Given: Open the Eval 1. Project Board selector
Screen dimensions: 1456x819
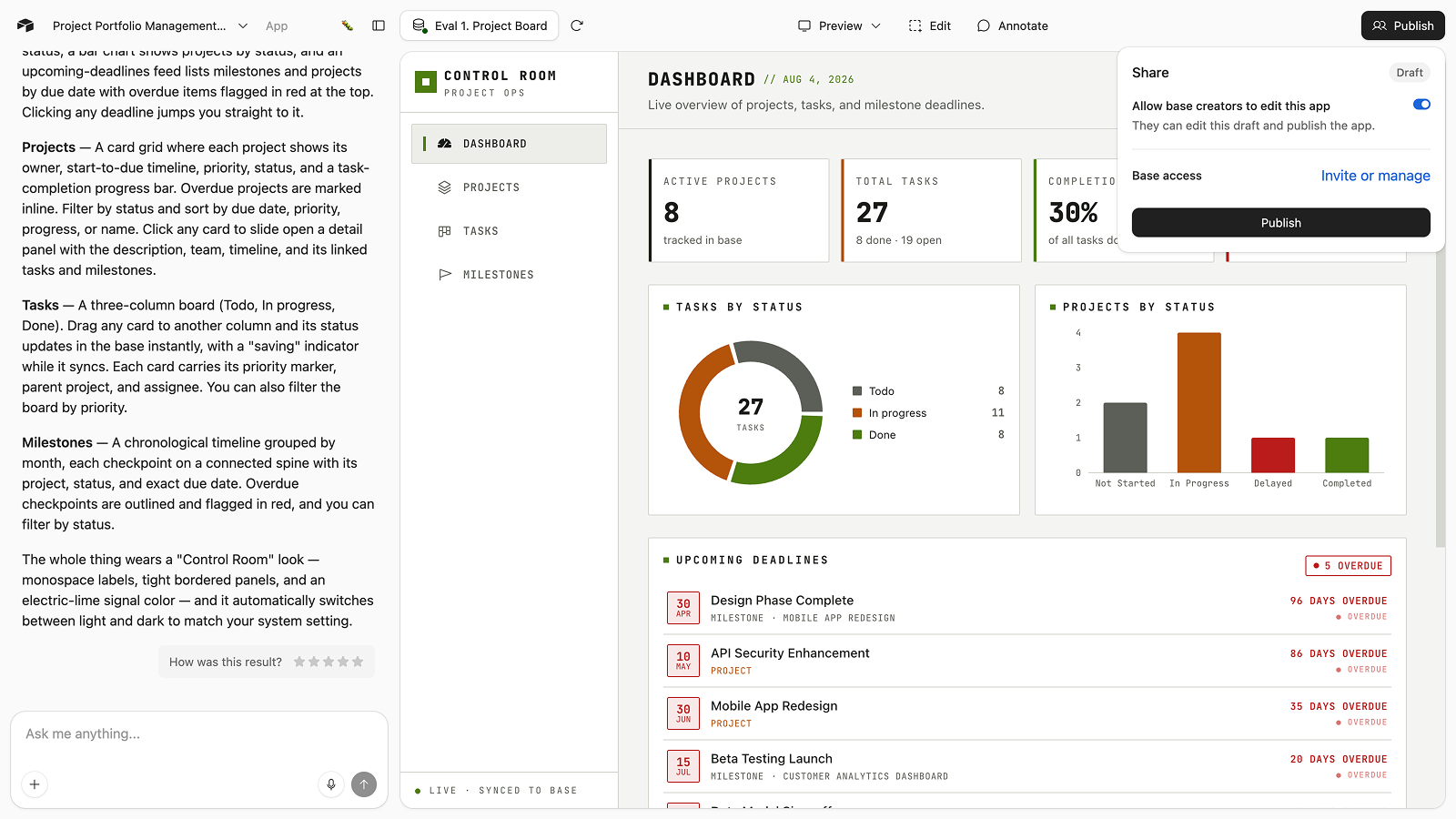Looking at the screenshot, I should click(480, 25).
